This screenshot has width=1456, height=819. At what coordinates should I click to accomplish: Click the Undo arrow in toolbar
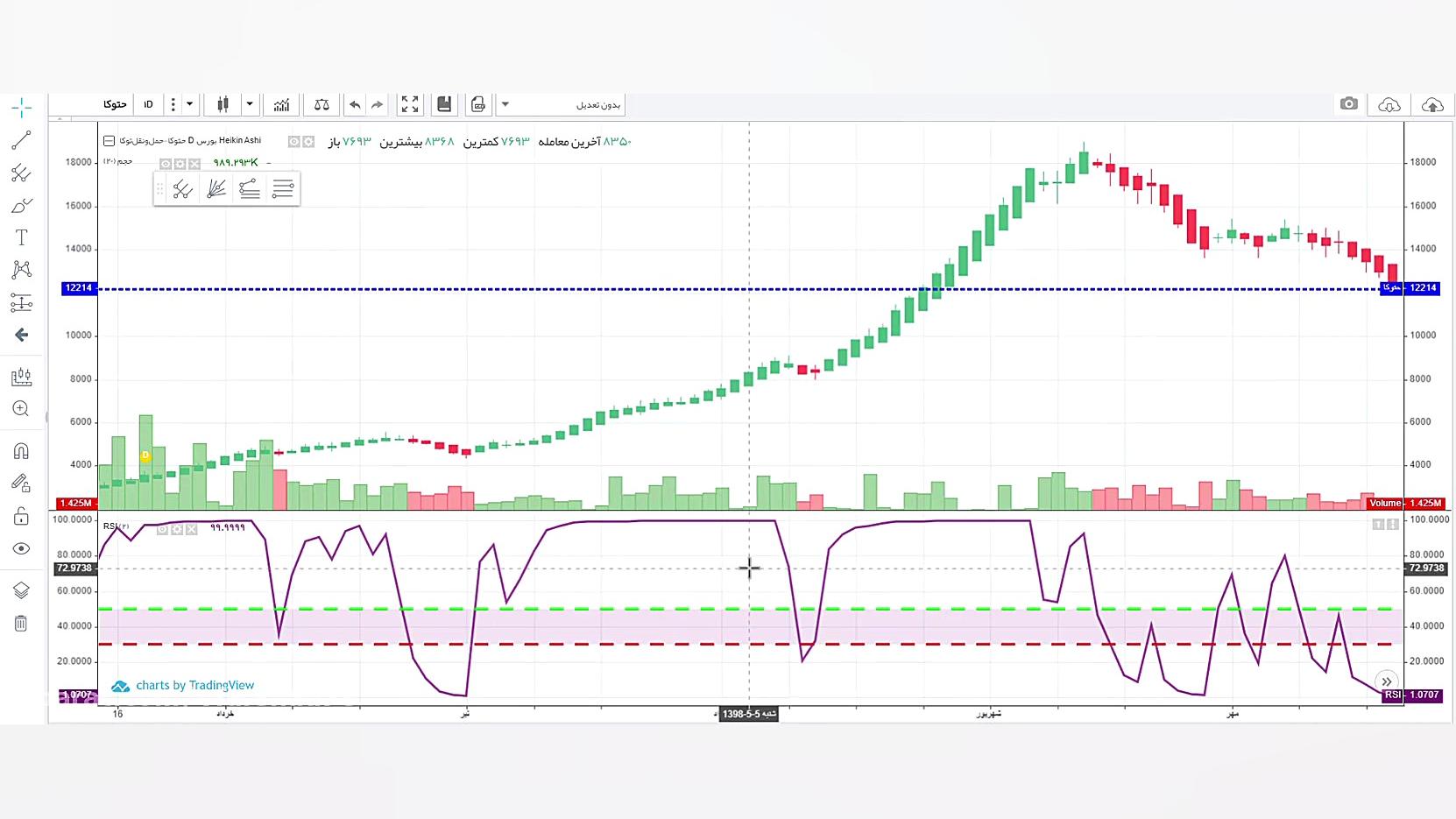(355, 105)
